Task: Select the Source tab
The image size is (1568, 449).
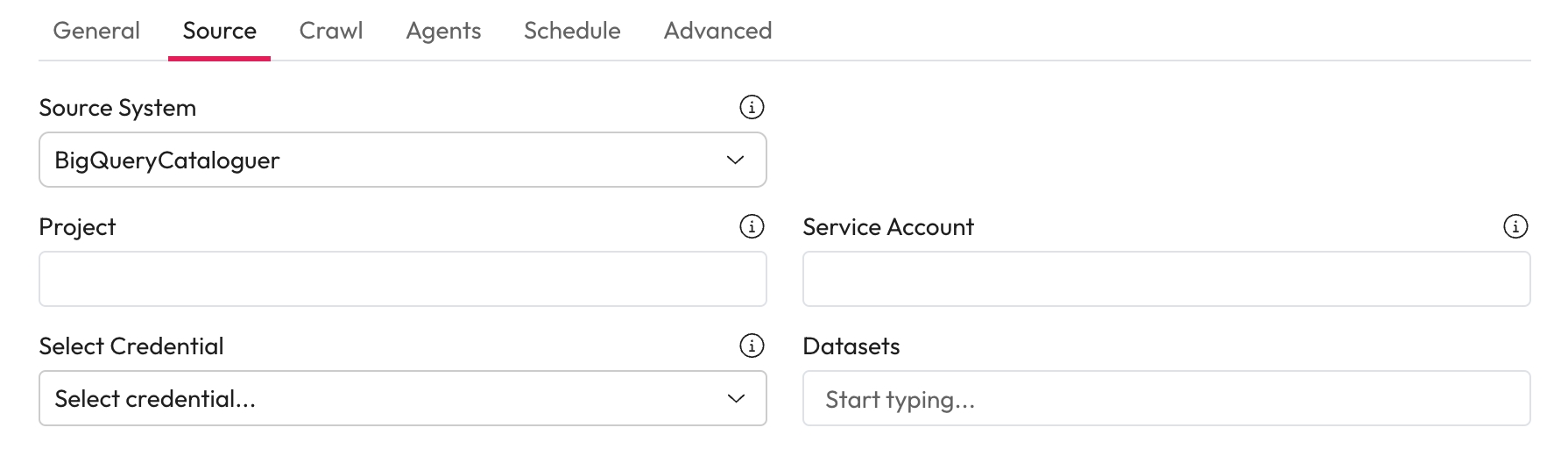Action: click(219, 31)
